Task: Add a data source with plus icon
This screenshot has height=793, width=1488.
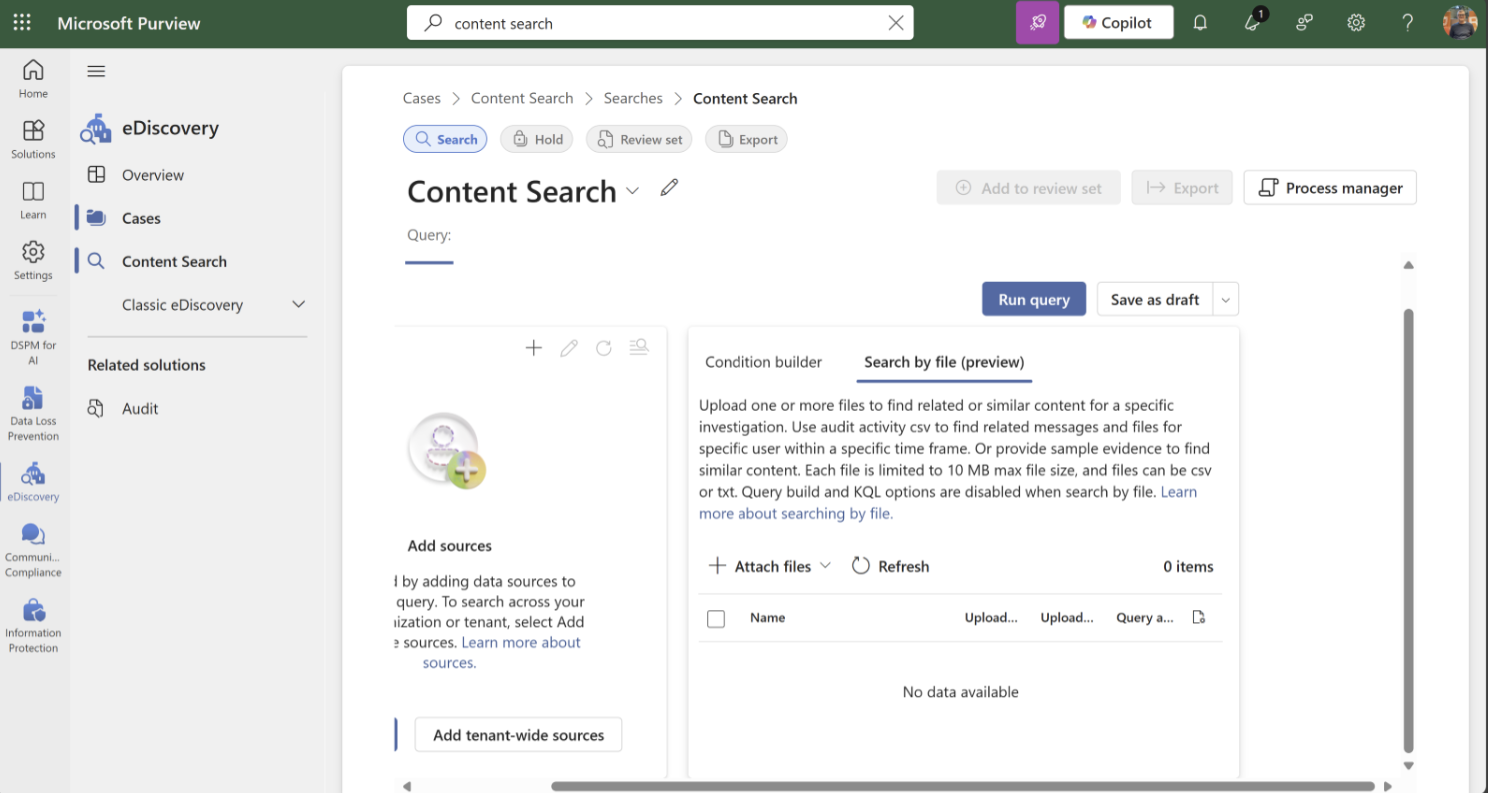Action: pos(534,348)
